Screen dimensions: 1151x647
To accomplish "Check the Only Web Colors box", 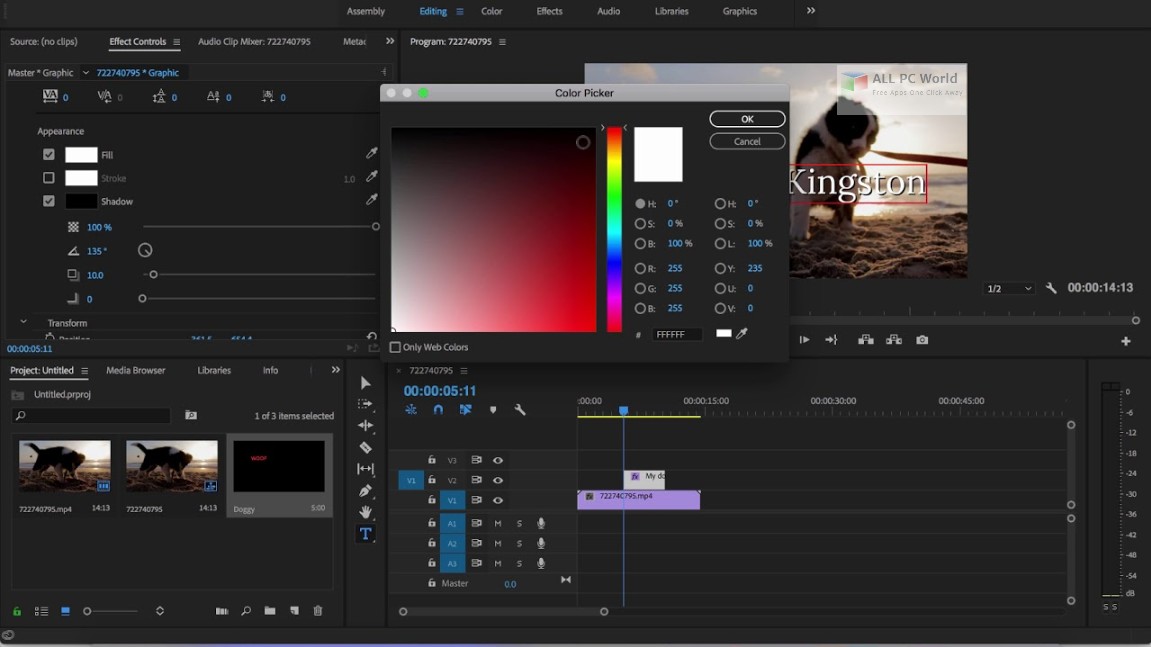I will tap(395, 347).
